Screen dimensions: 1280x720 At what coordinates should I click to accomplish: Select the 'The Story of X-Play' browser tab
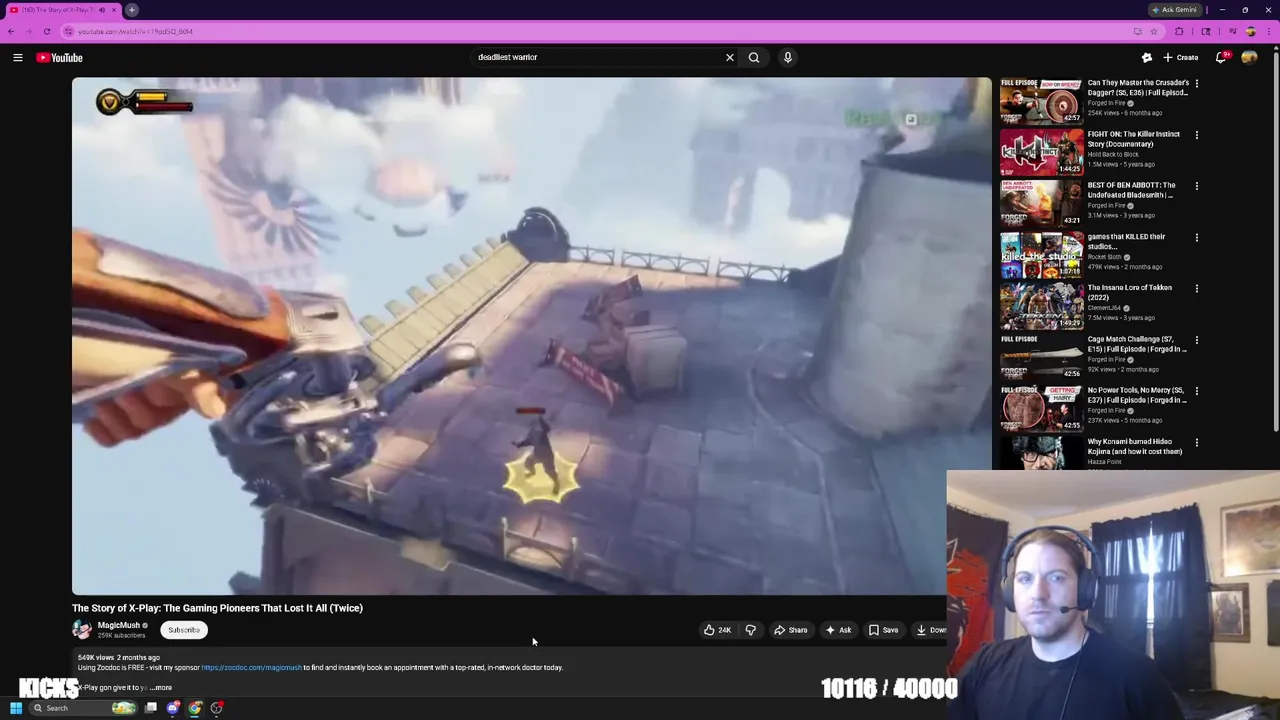click(x=63, y=10)
